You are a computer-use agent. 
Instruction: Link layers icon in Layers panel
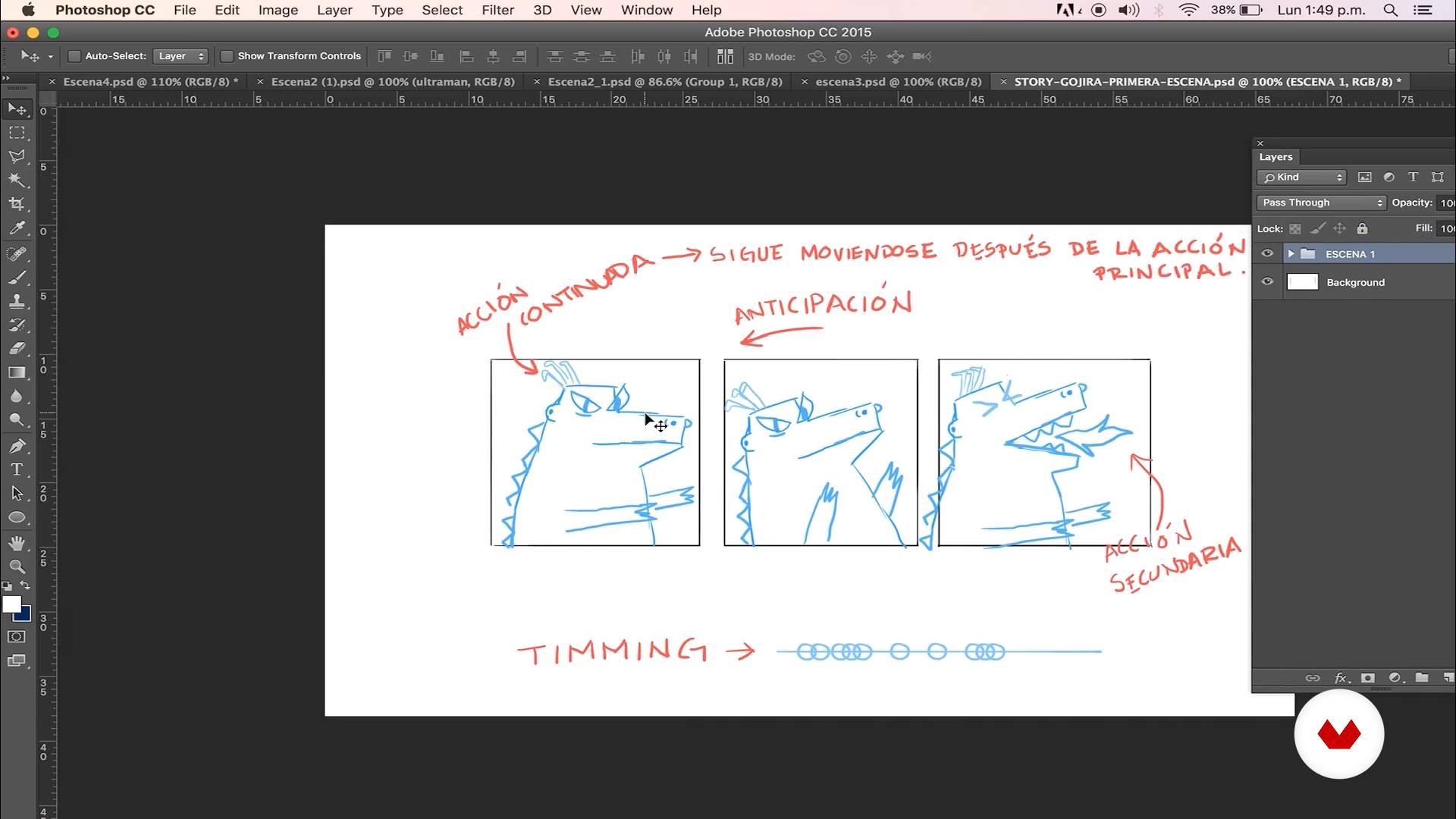pos(1313,678)
